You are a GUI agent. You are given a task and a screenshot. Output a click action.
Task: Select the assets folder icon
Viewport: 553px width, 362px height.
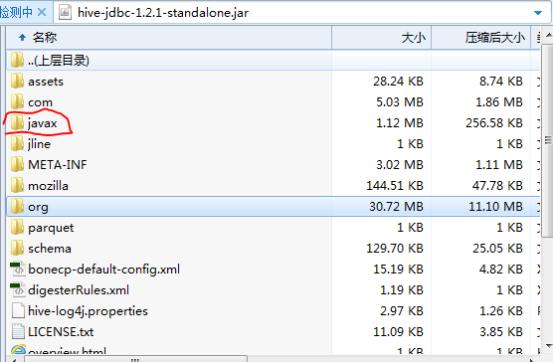coord(17,81)
